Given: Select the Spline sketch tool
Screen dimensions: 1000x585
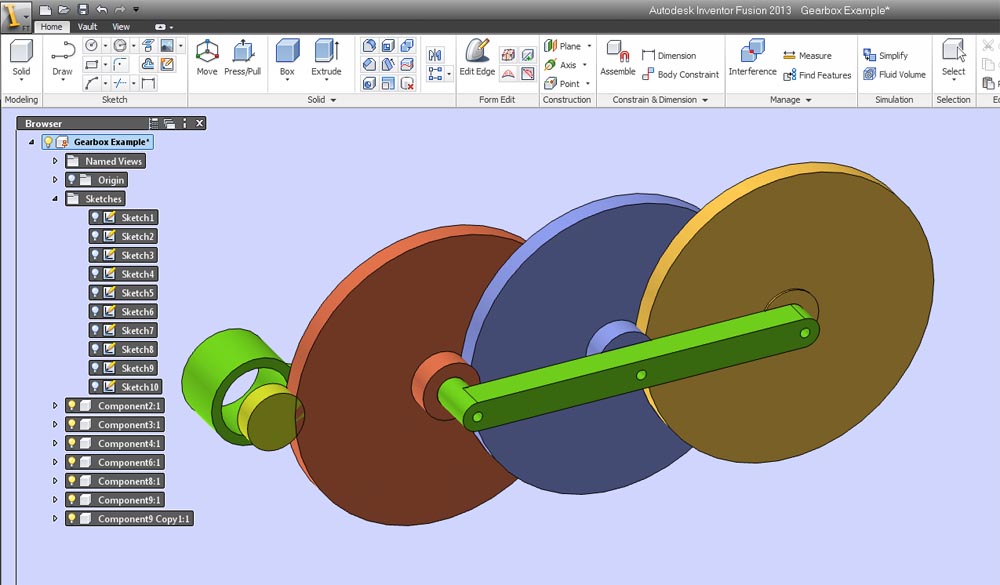Looking at the screenshot, I should point(91,83).
